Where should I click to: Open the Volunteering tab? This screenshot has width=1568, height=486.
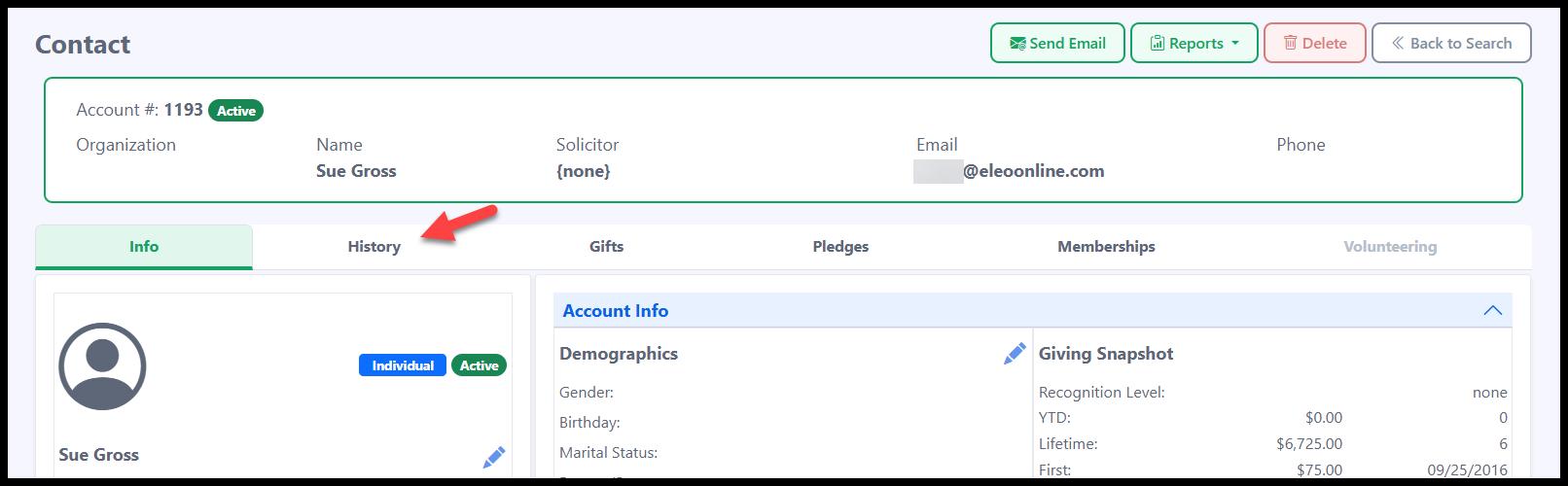pos(1390,247)
